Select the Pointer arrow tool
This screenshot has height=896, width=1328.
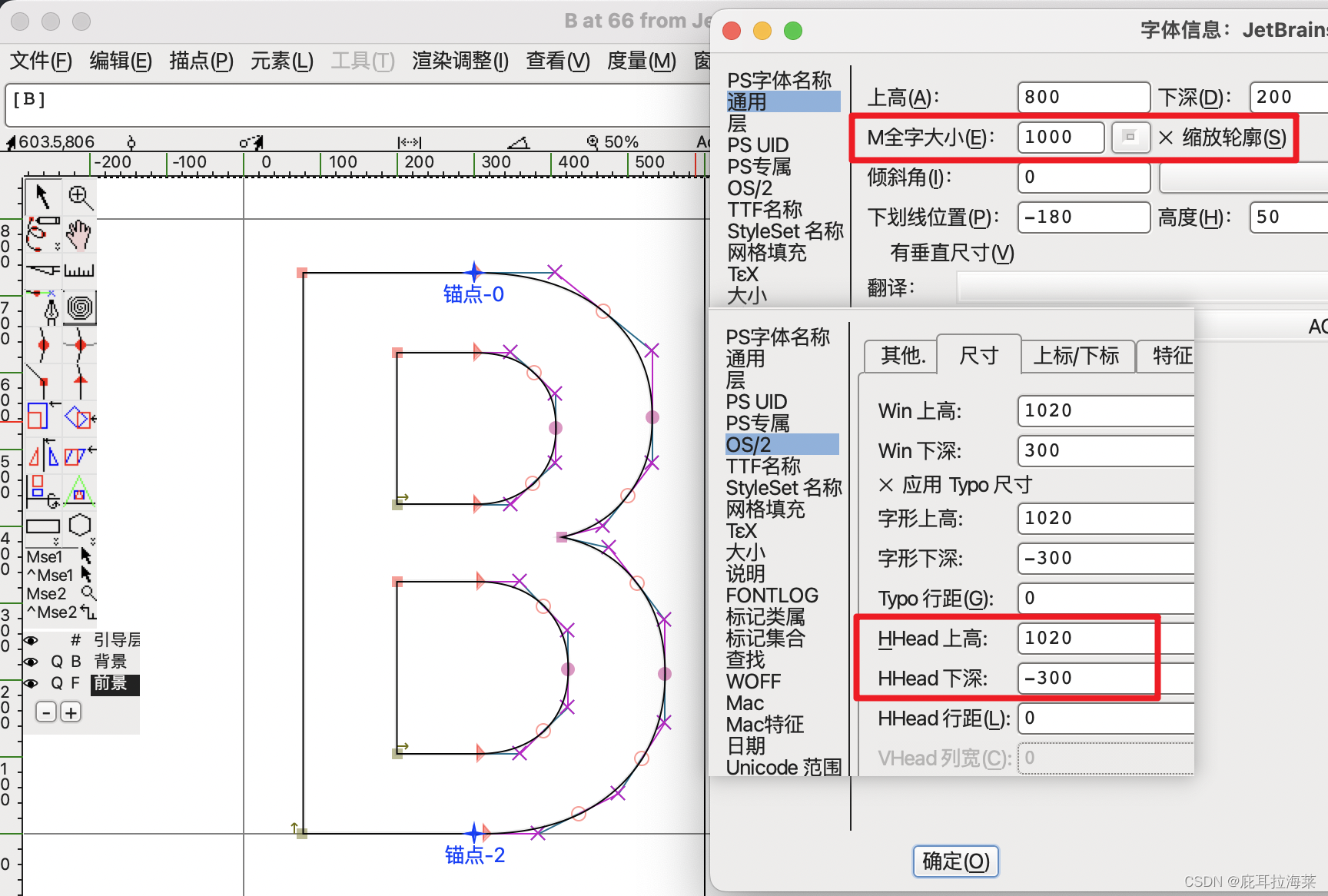tap(42, 197)
